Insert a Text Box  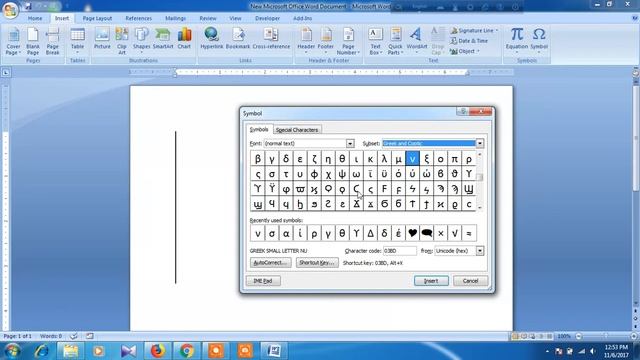[x=376, y=41]
